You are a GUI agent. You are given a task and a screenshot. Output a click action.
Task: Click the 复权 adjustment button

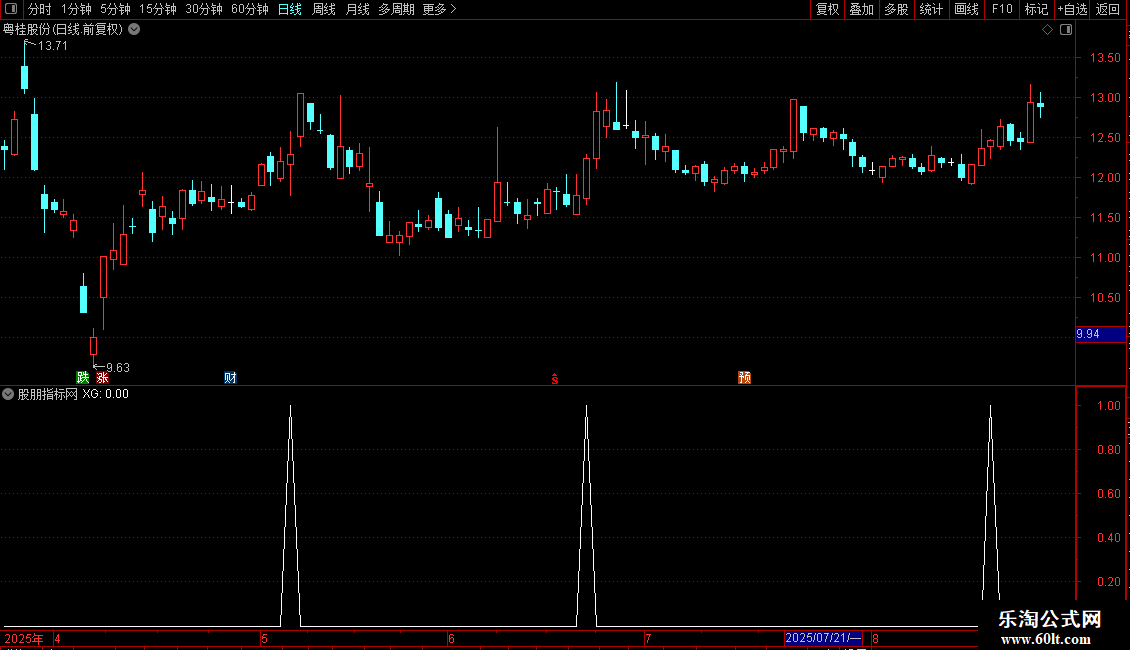click(827, 9)
